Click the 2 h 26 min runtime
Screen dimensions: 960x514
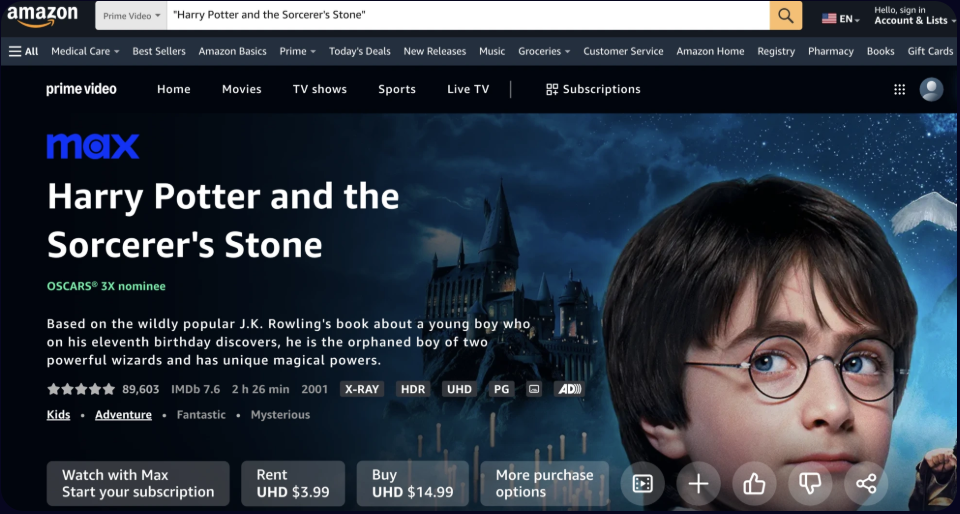click(x=260, y=389)
